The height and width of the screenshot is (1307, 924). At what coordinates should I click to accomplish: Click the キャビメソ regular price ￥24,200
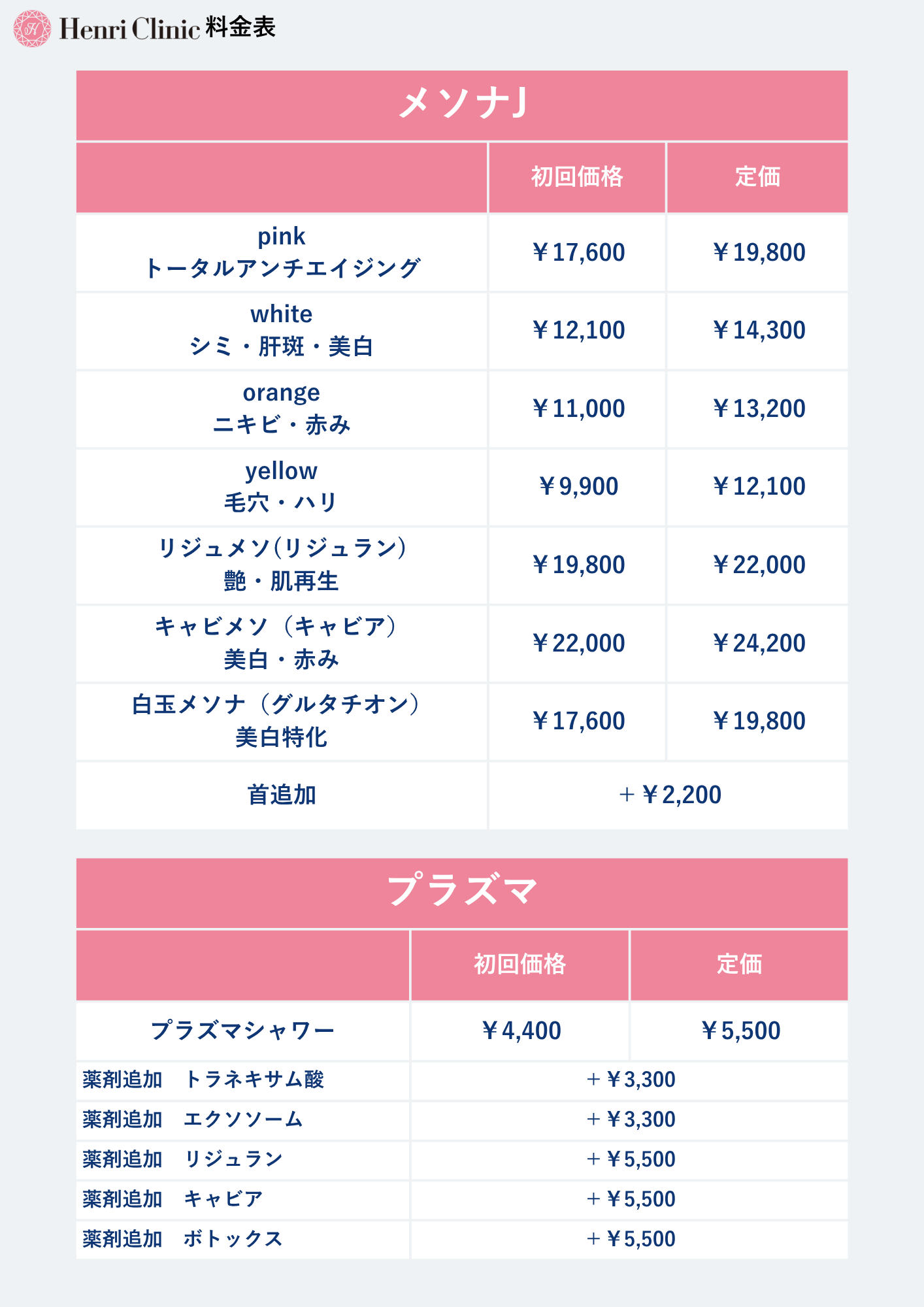pos(758,643)
